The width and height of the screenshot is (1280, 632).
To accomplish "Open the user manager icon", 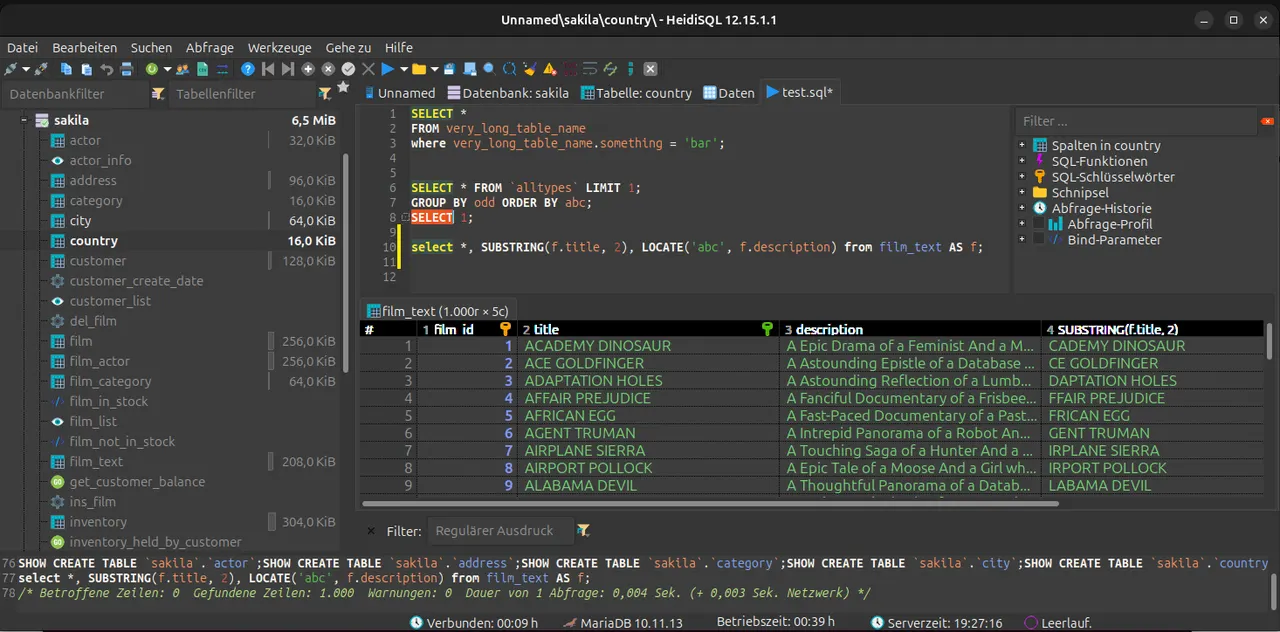I will pyautogui.click(x=183, y=69).
